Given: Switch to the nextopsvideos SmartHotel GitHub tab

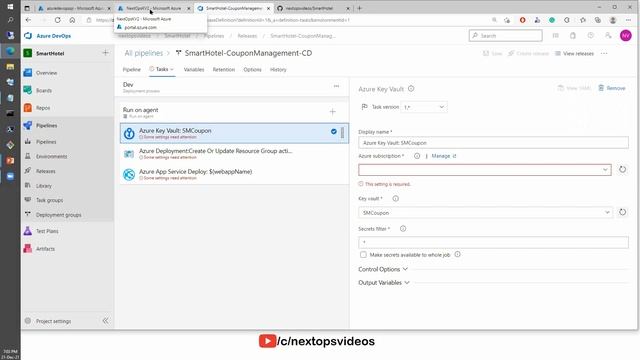Looking at the screenshot, I should [313, 8].
